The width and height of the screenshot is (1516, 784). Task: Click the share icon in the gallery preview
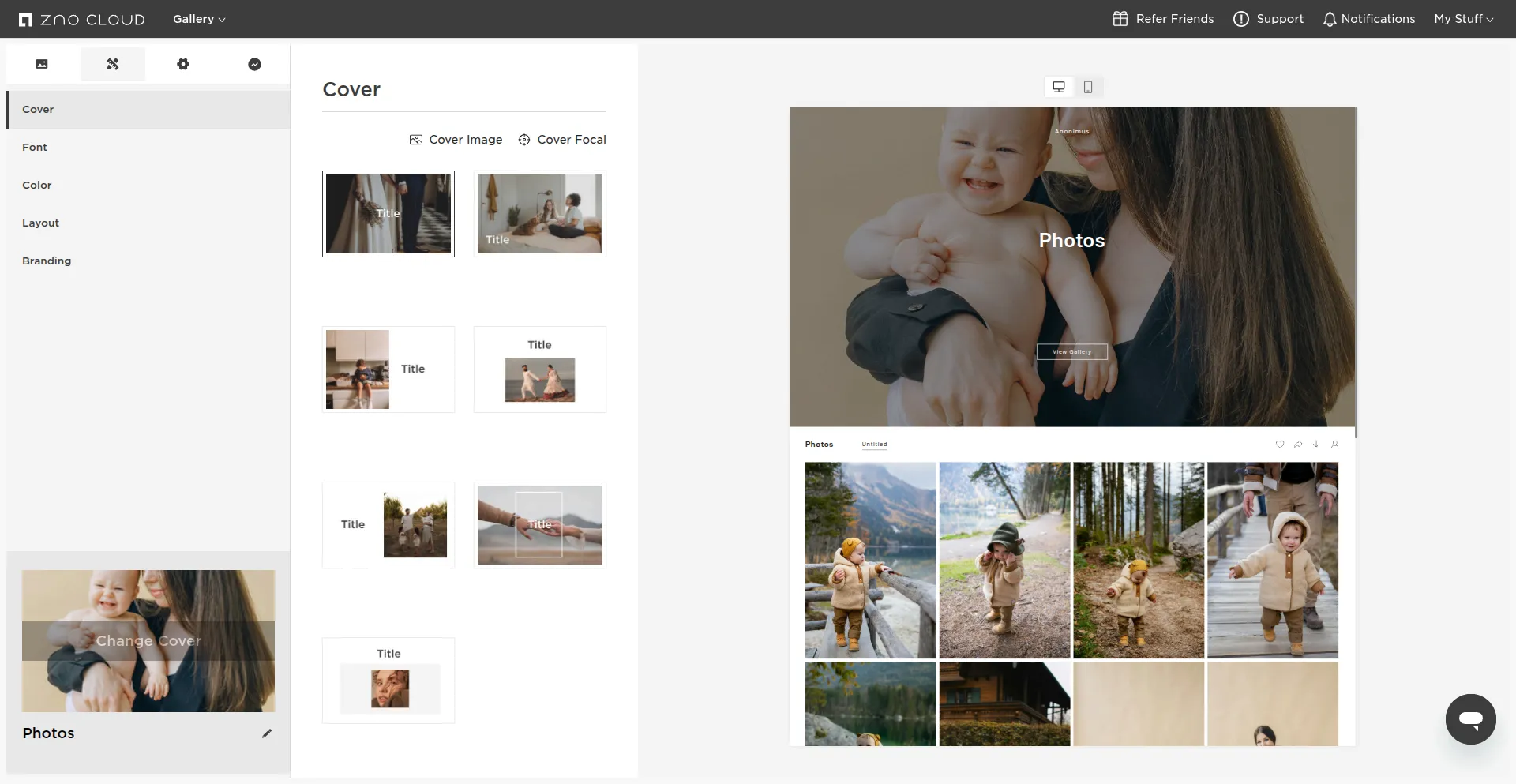pos(1297,445)
